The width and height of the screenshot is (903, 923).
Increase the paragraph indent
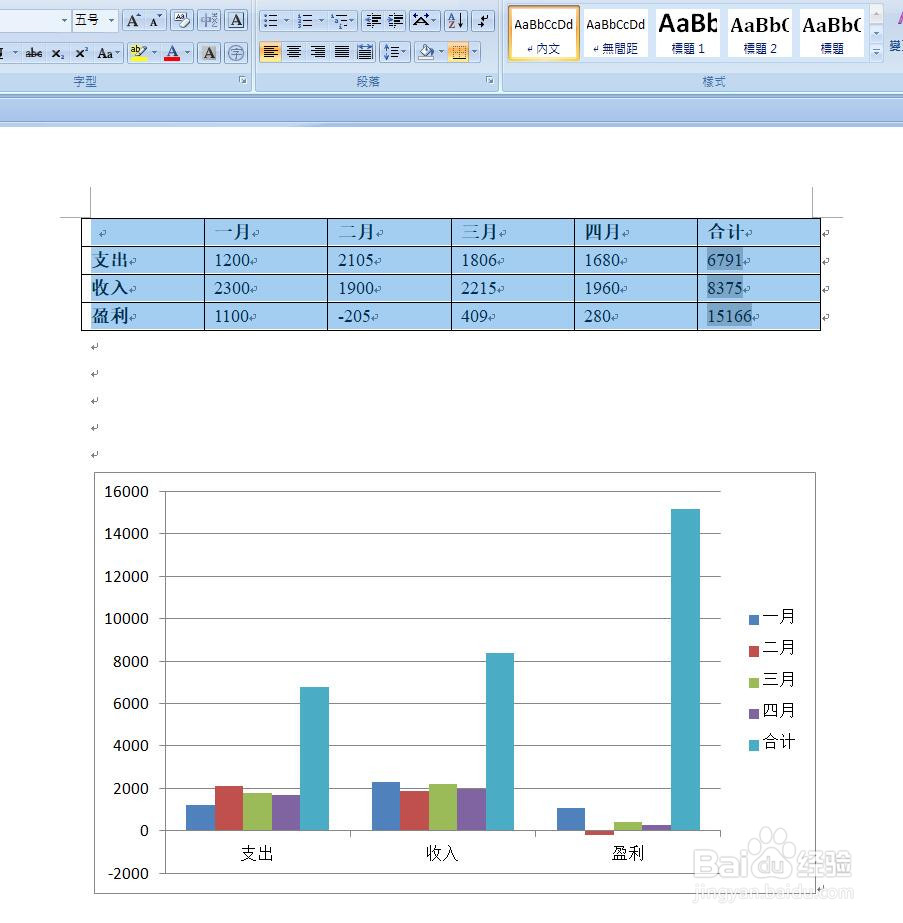pos(395,21)
